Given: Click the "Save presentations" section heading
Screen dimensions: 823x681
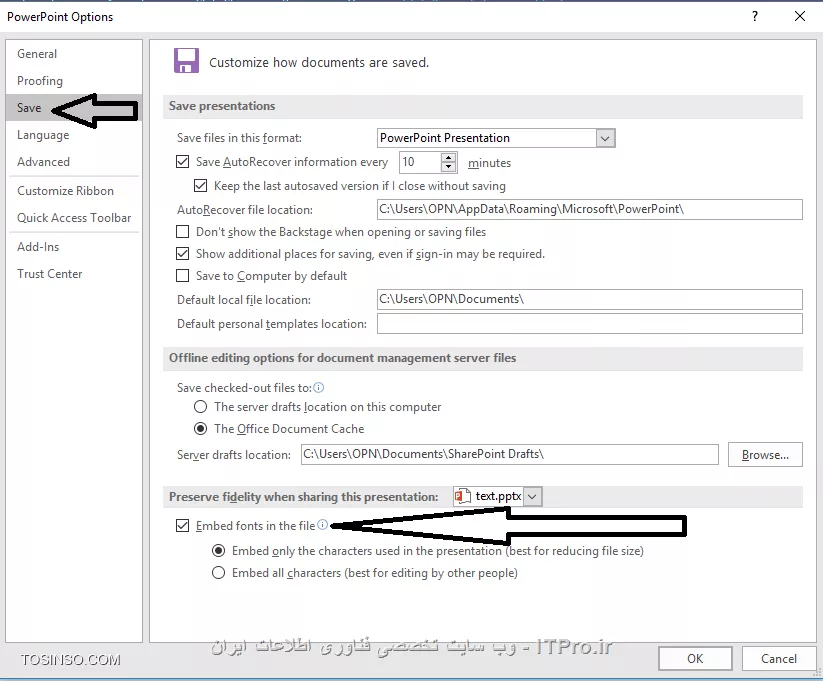Looking at the screenshot, I should 222,106.
